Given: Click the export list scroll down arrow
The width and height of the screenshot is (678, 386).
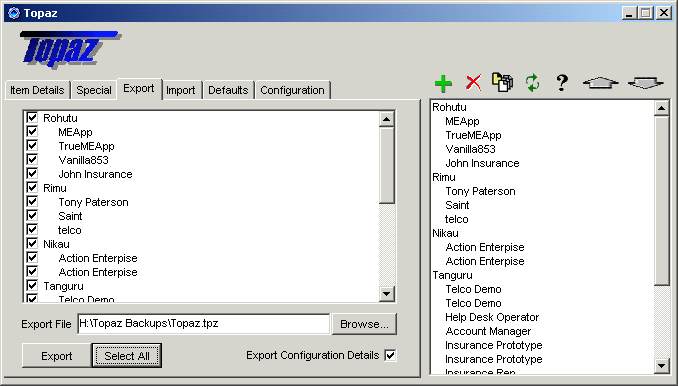Looking at the screenshot, I should click(386, 294).
